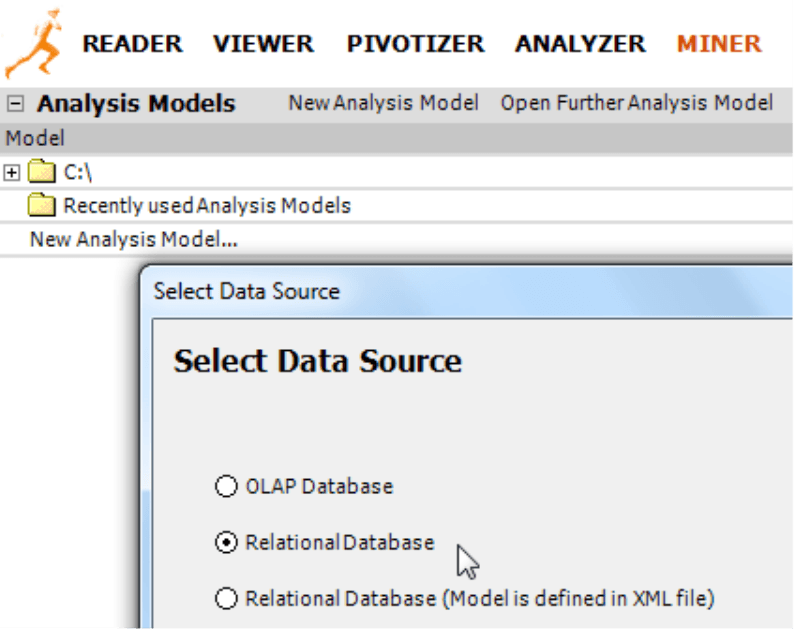Go to the ANALYZER module
Image resolution: width=794 pixels, height=629 pixels.
pos(580,44)
